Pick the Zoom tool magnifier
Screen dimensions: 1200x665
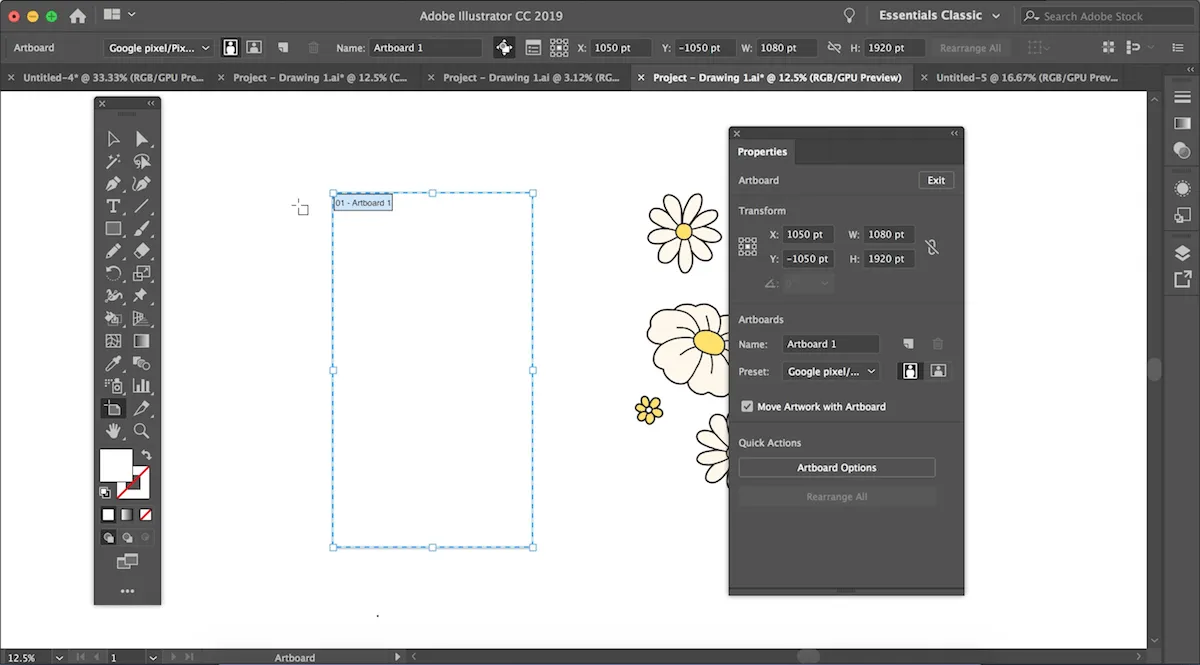141,431
